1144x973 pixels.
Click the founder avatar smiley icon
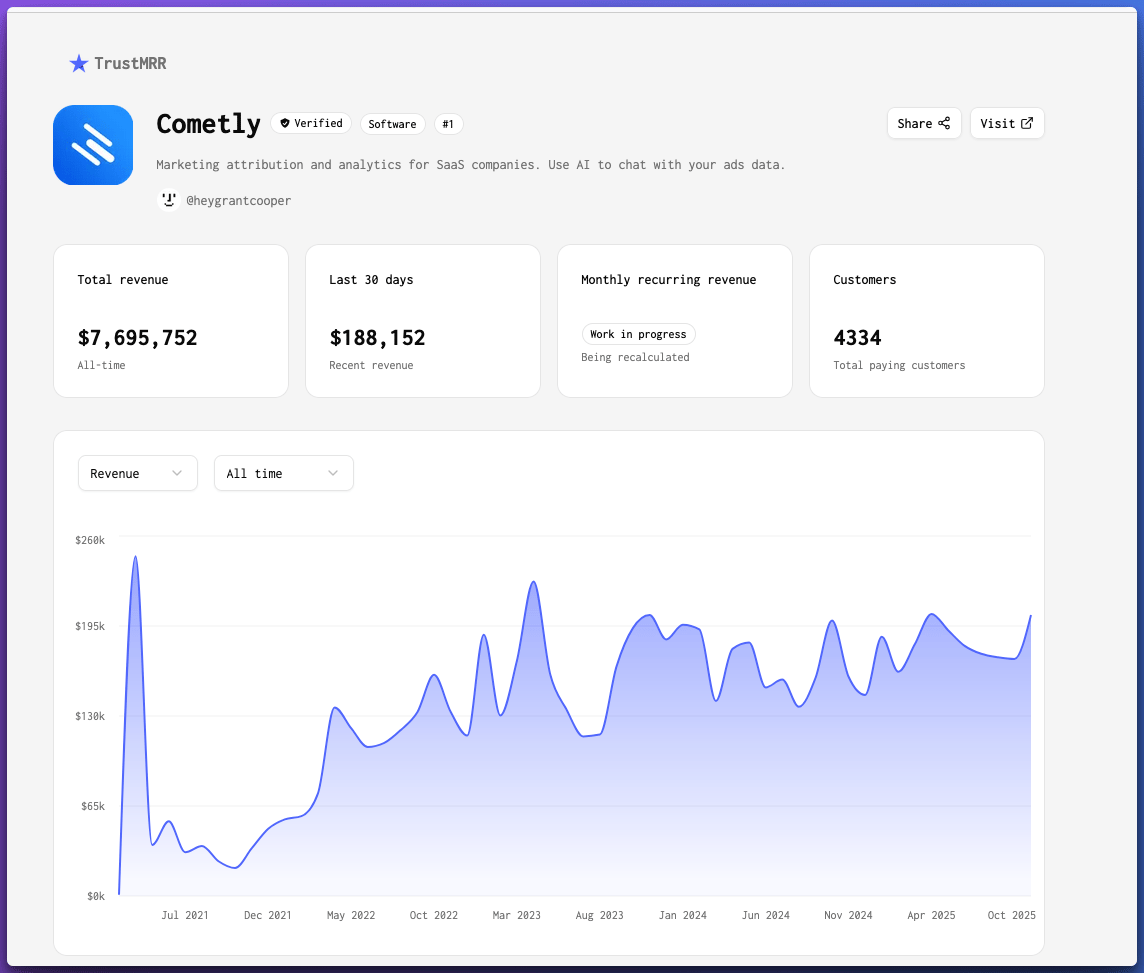coord(169,200)
